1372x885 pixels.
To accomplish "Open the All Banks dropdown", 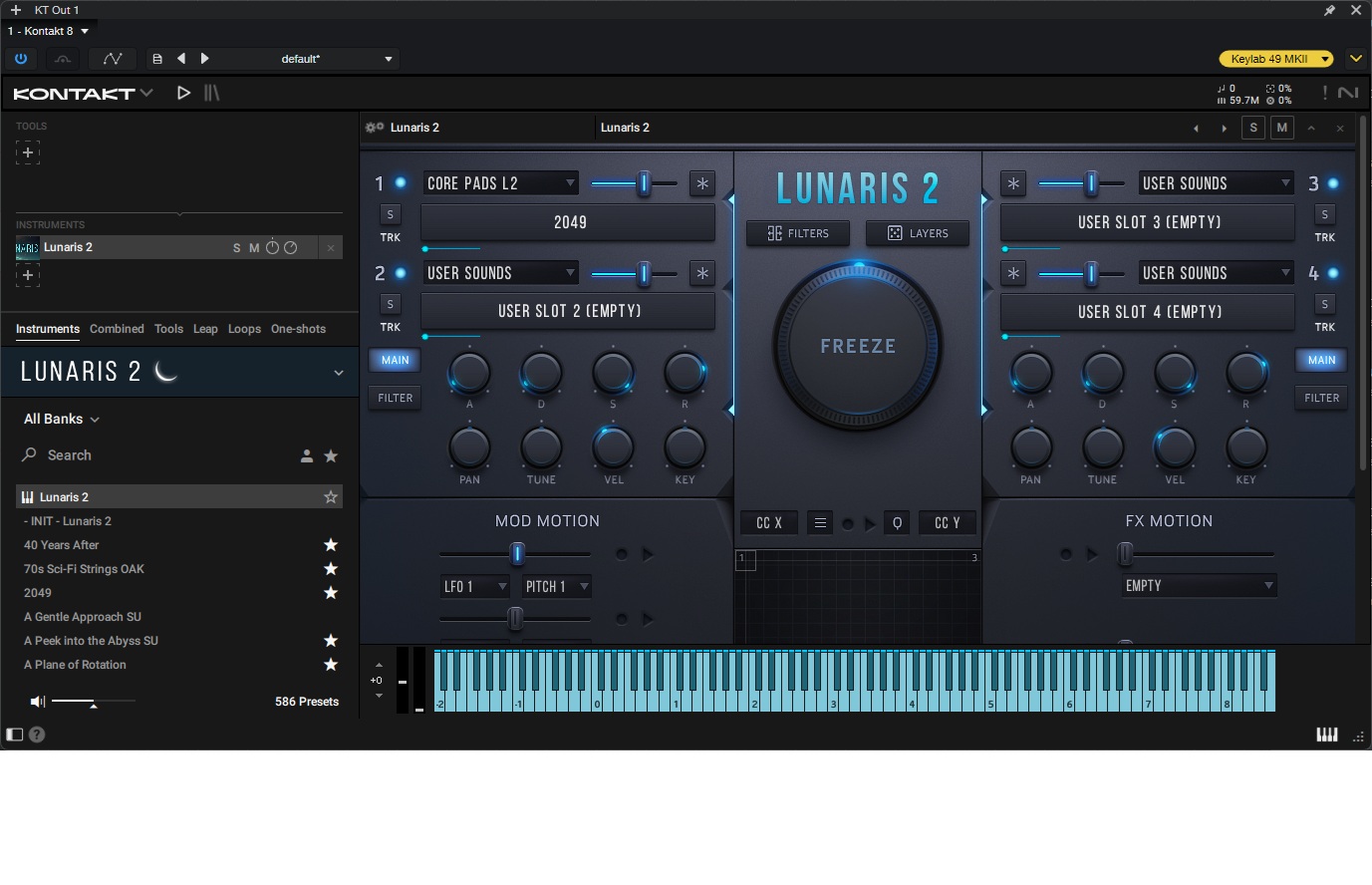I will coord(62,420).
